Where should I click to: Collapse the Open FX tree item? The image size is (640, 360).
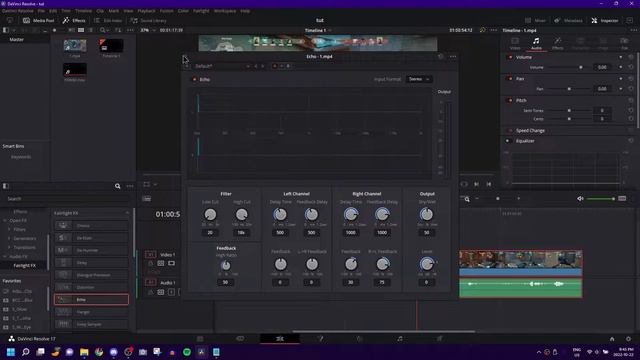[5, 220]
